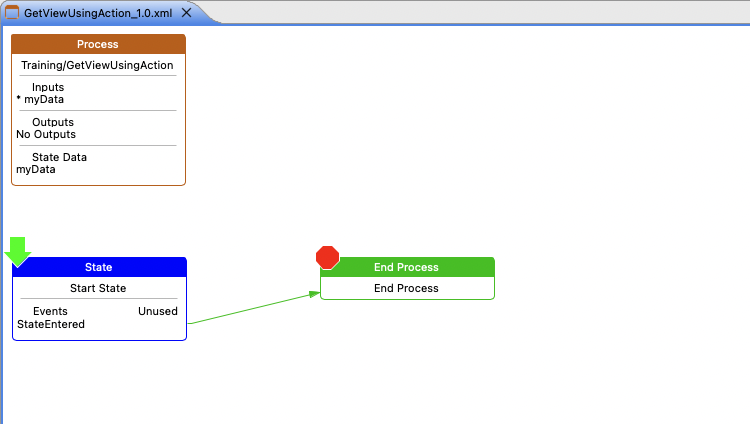Close the GetViewUsingAction_1.0.xml tab
The image size is (750, 424).
point(186,11)
